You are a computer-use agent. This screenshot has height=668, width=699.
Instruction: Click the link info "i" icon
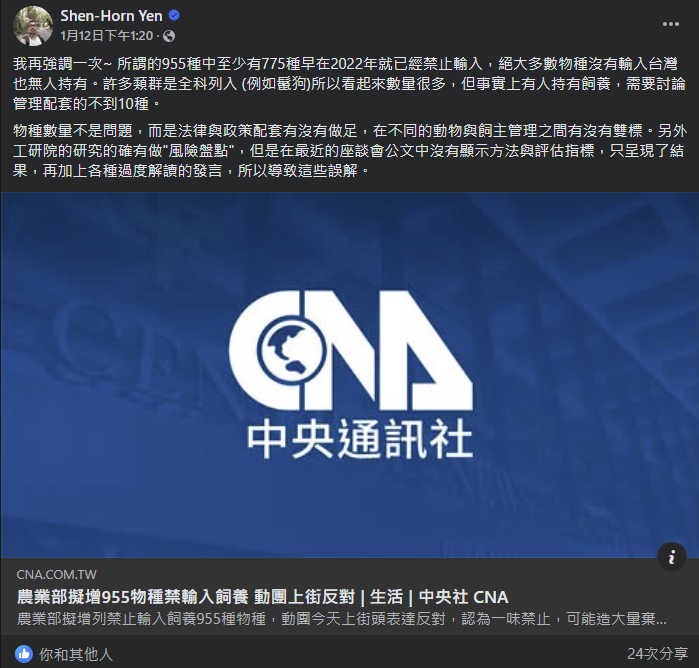coord(671,556)
